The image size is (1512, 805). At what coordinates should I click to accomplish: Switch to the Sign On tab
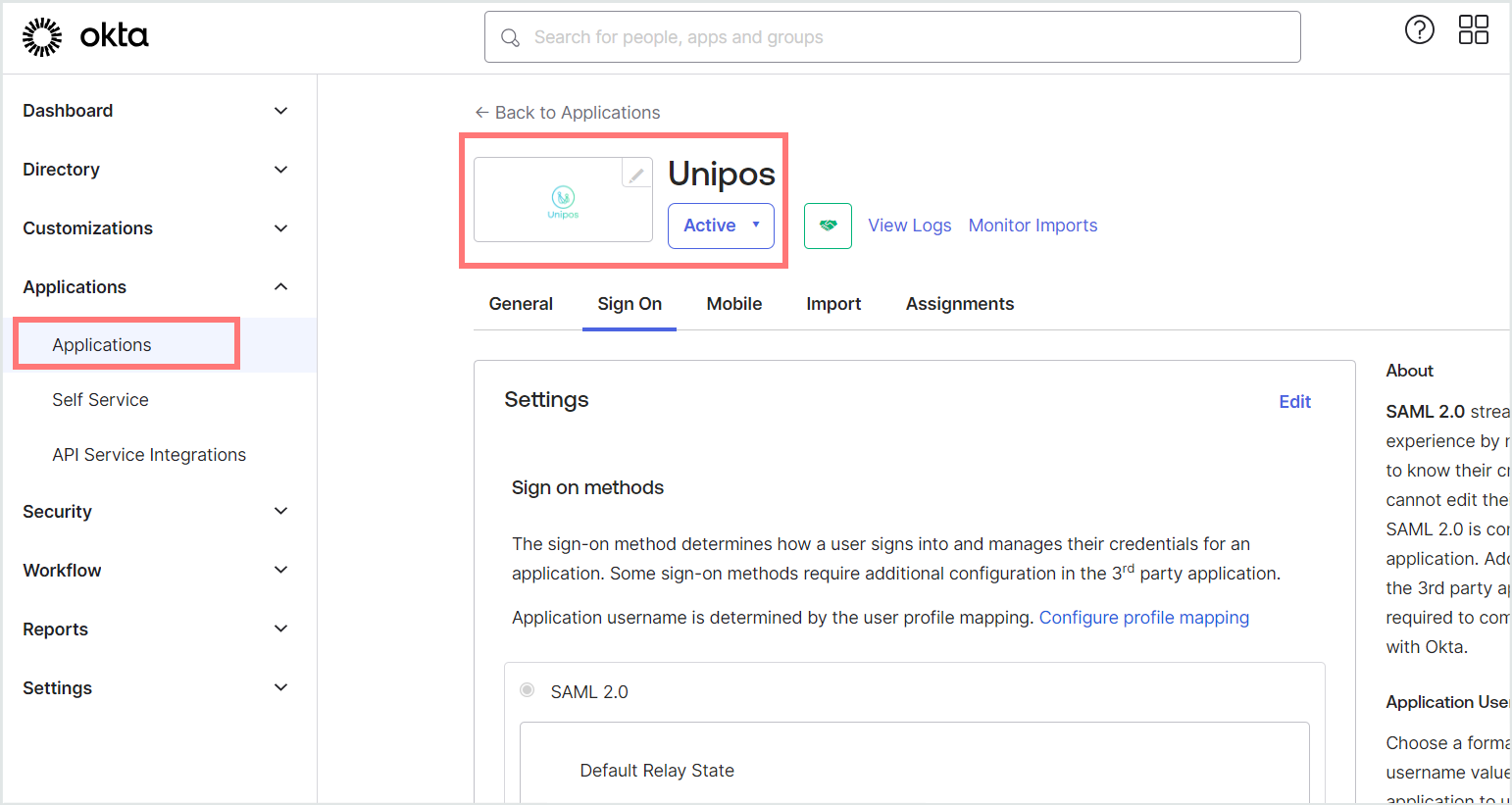630,304
